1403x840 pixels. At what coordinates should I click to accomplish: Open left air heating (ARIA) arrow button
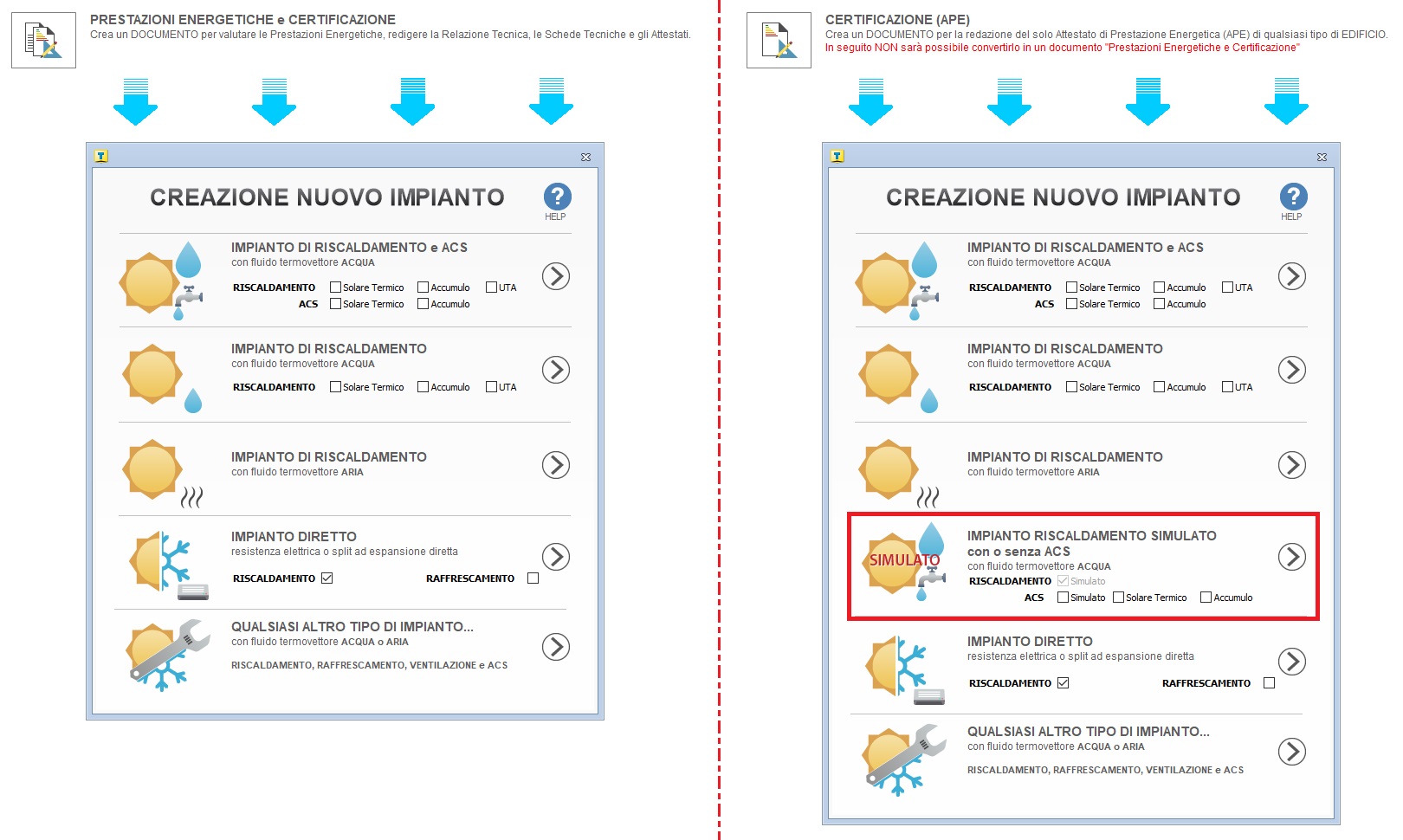pos(555,465)
